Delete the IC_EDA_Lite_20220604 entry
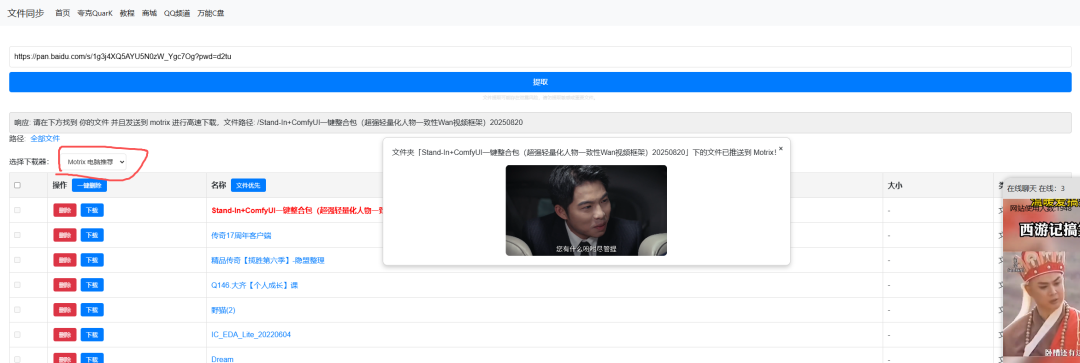 (65, 335)
